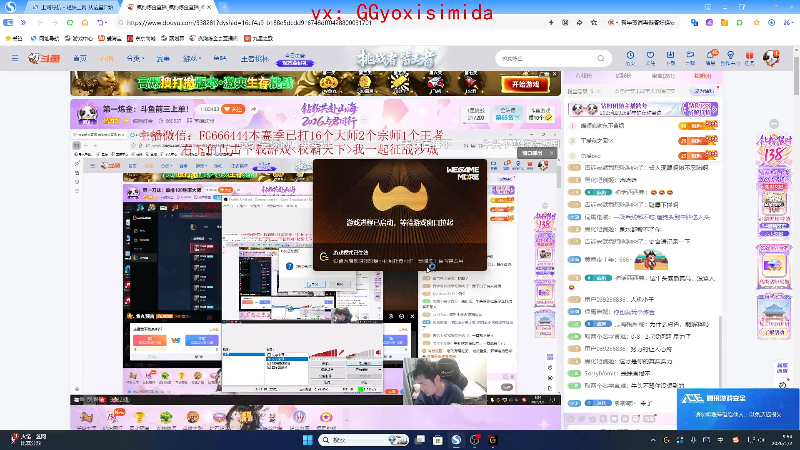Close the picture-in-picture overlay label on the video
800x450 pixels.
(552, 153)
